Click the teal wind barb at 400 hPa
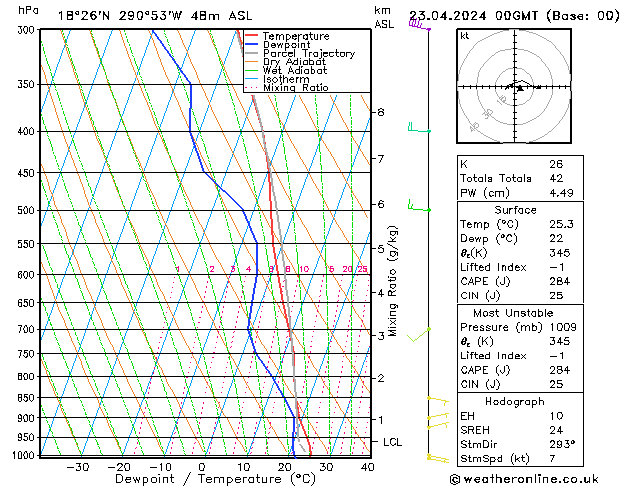The width and height of the screenshot is (629, 486). 419,128
